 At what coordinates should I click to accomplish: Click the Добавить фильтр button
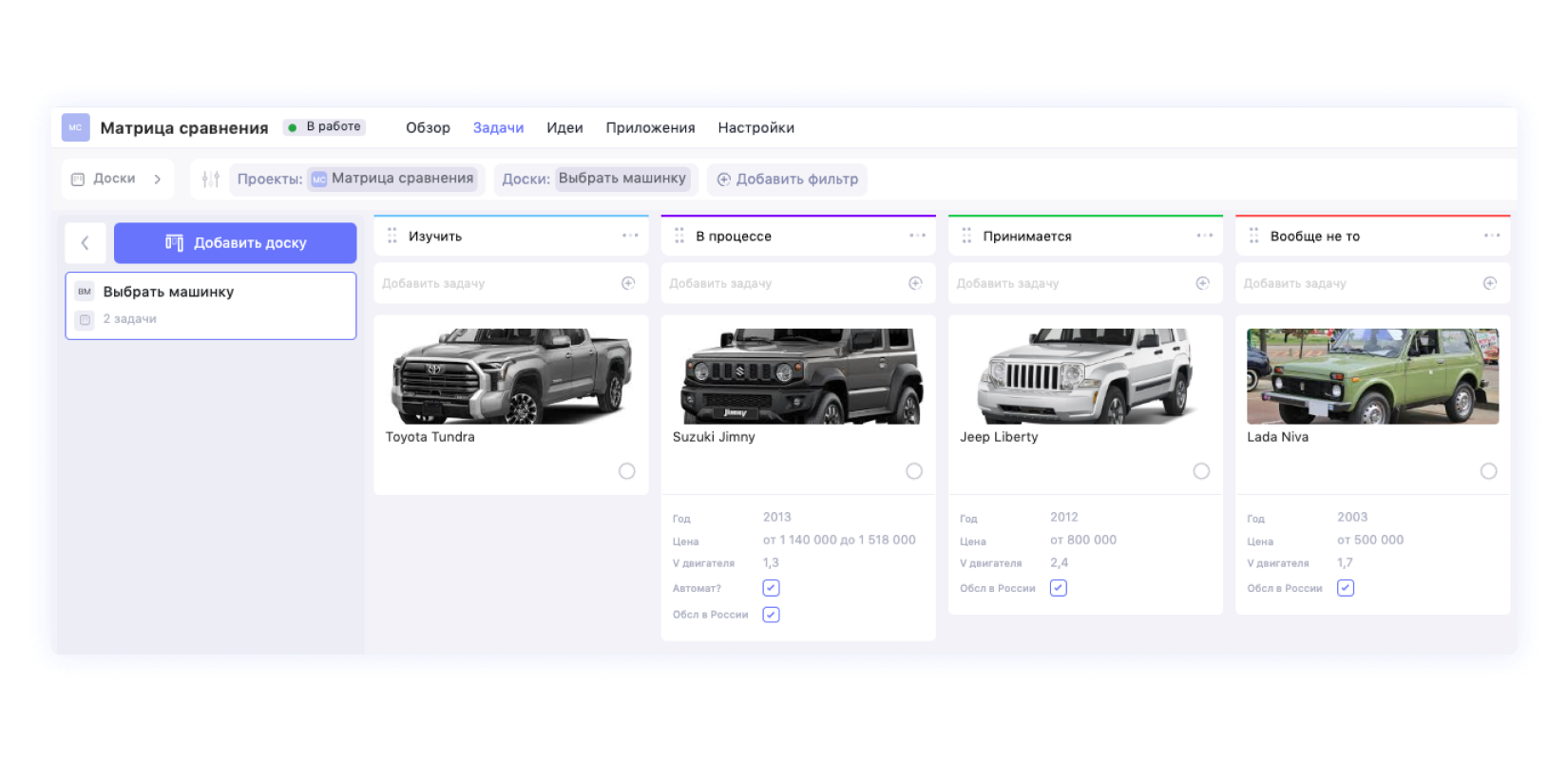click(x=787, y=179)
